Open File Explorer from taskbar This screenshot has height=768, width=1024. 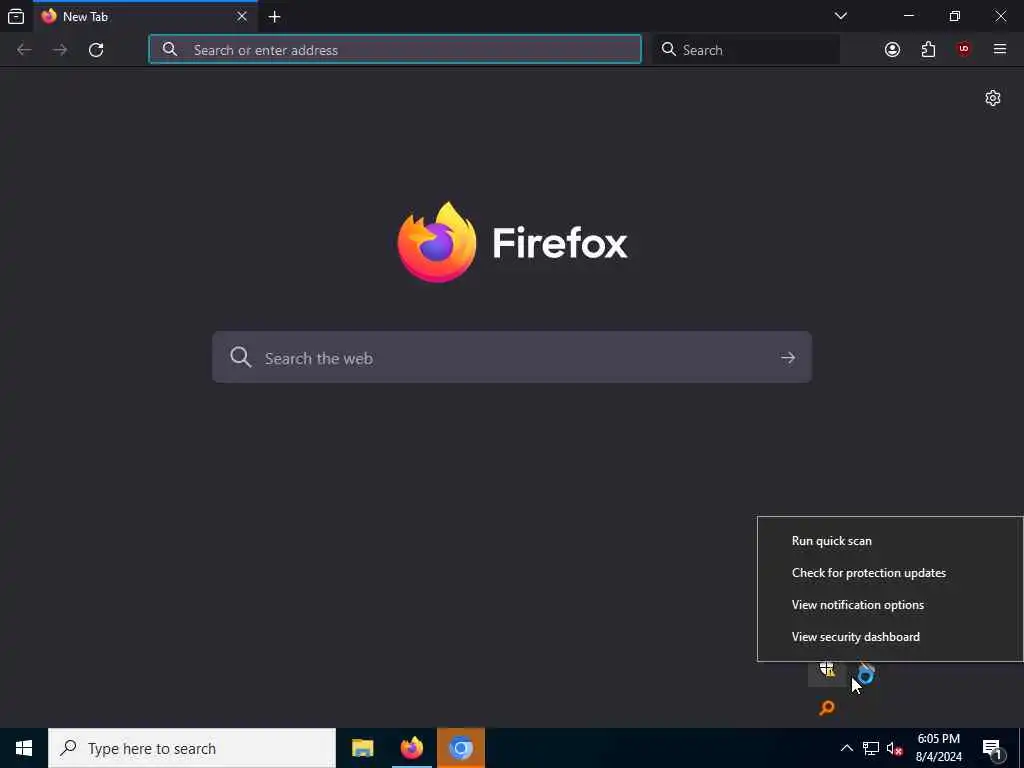(x=362, y=748)
